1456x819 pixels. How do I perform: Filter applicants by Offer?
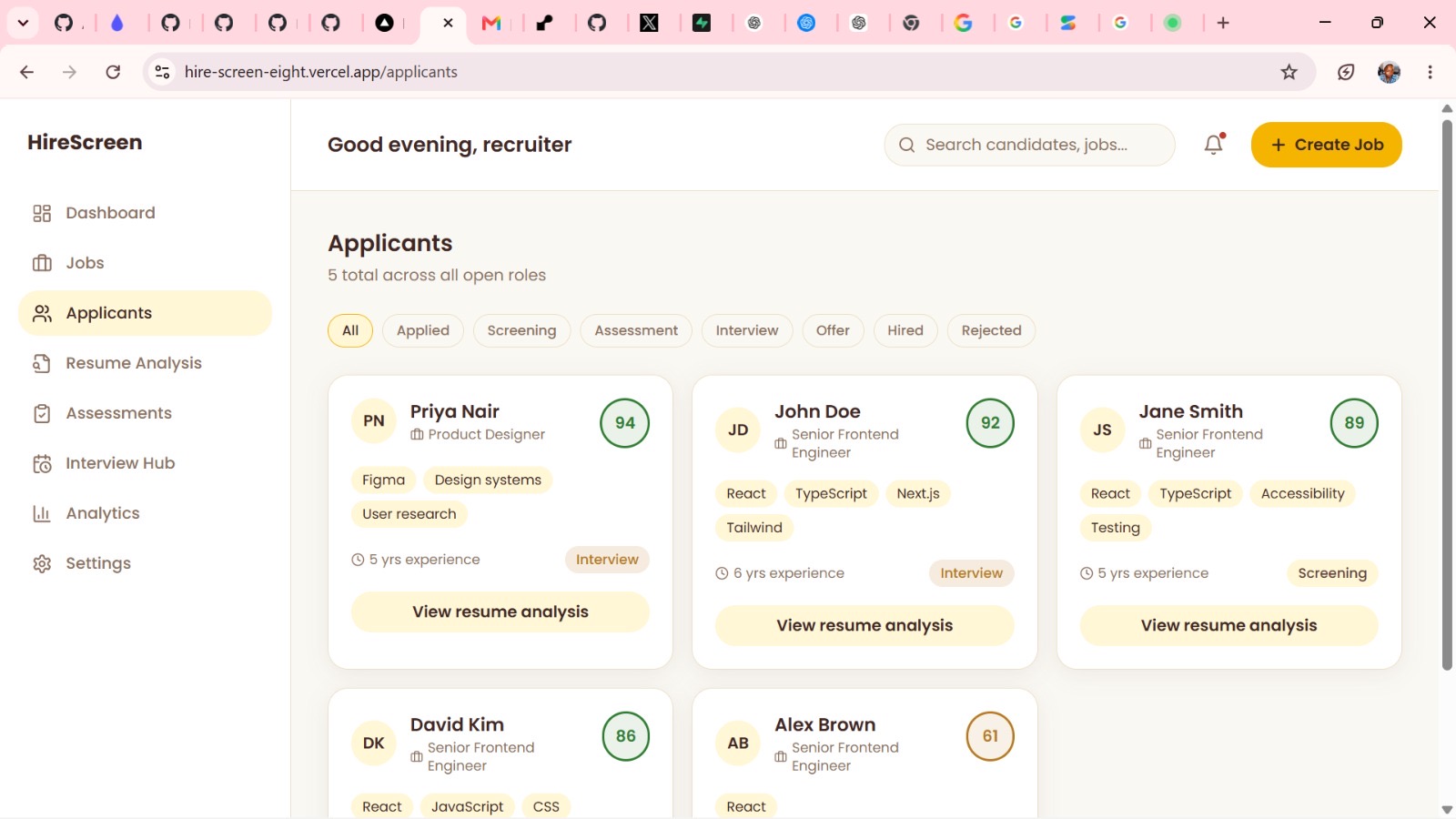[833, 330]
